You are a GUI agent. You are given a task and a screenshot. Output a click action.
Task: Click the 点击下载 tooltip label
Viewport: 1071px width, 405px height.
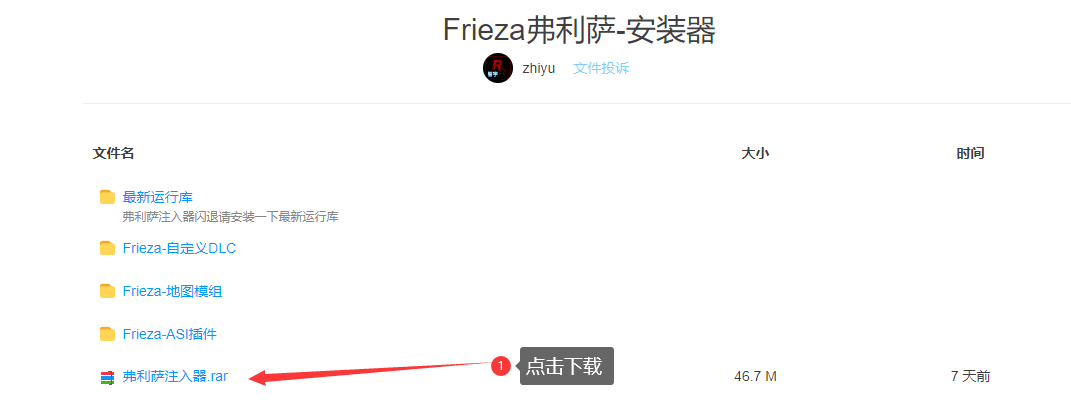pyautogui.click(x=566, y=366)
